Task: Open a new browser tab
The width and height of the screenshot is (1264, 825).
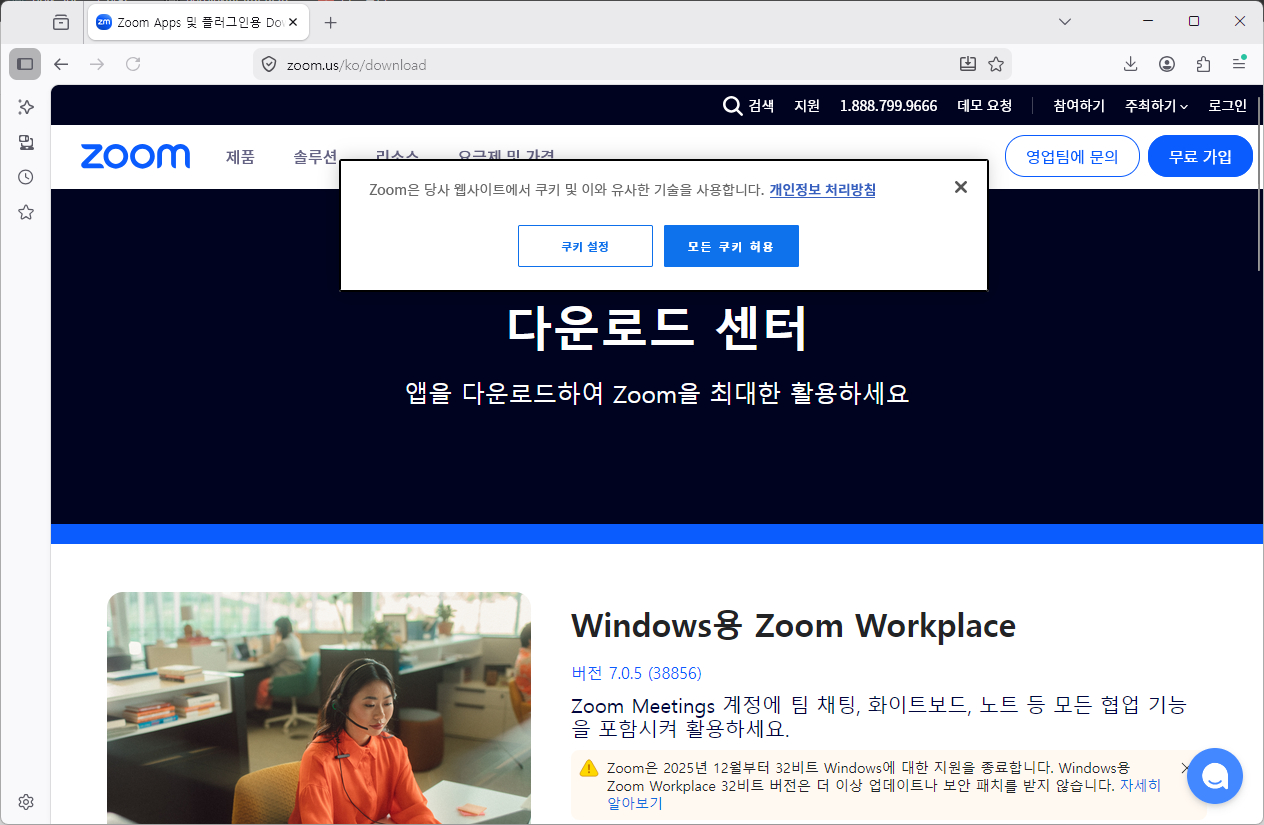Action: [x=331, y=22]
